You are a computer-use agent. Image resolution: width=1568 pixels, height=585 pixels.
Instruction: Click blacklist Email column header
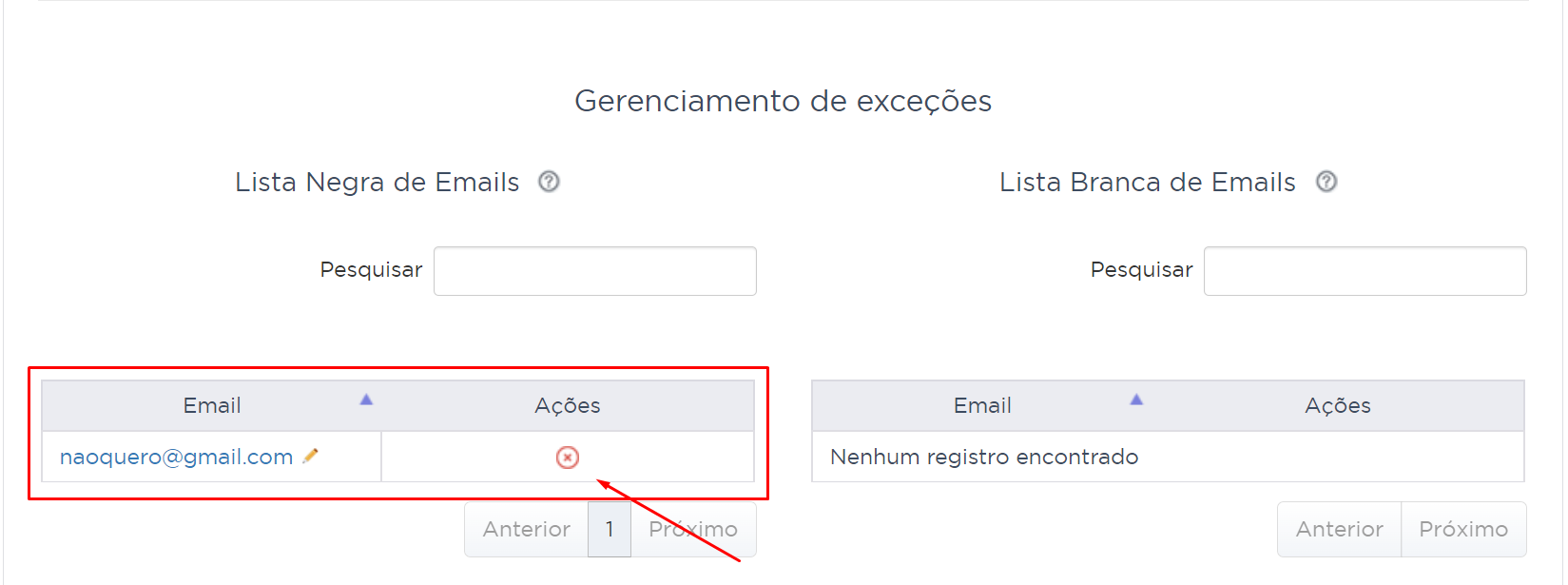pos(212,406)
